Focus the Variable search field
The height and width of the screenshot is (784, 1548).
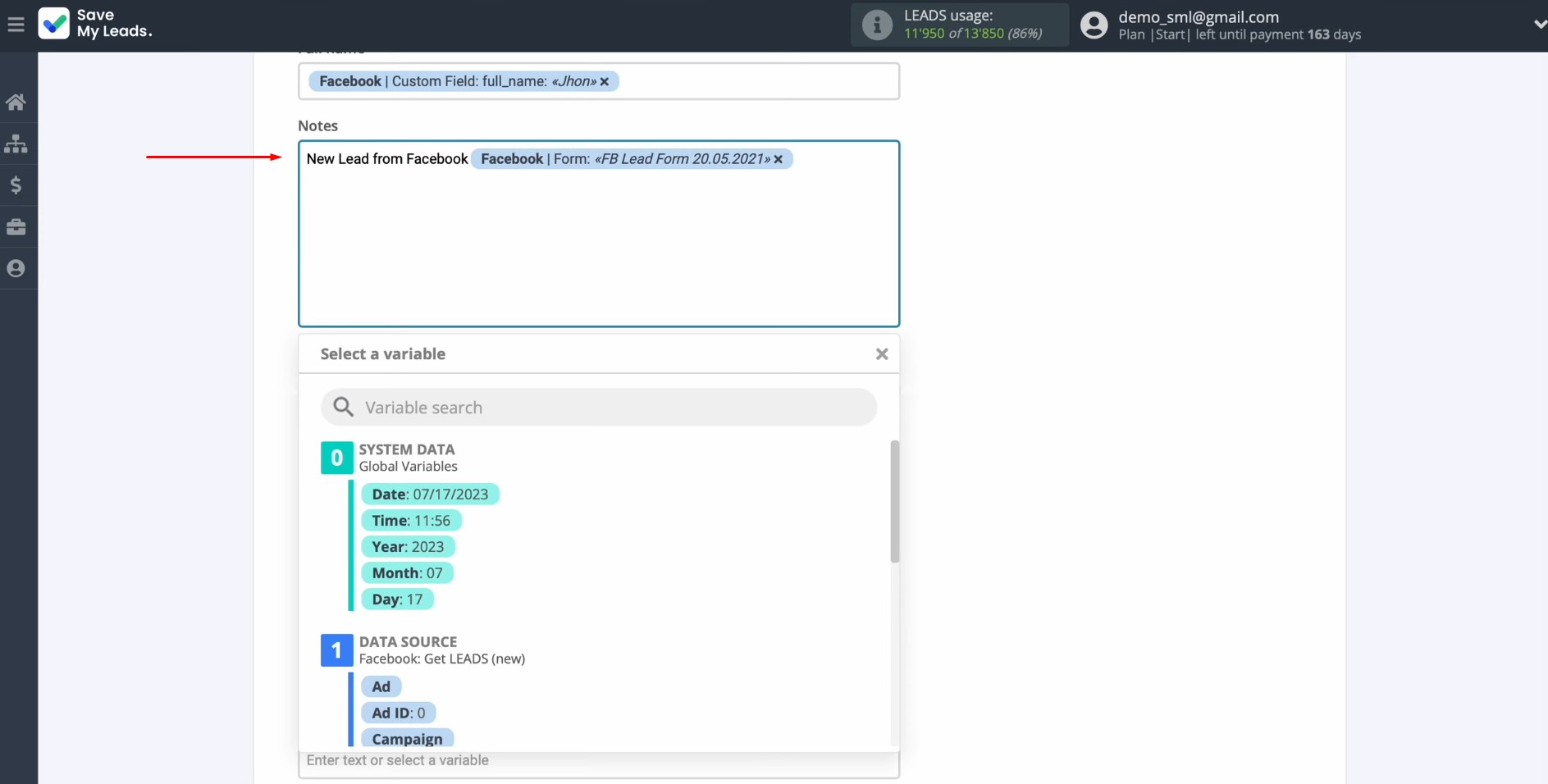pos(599,408)
